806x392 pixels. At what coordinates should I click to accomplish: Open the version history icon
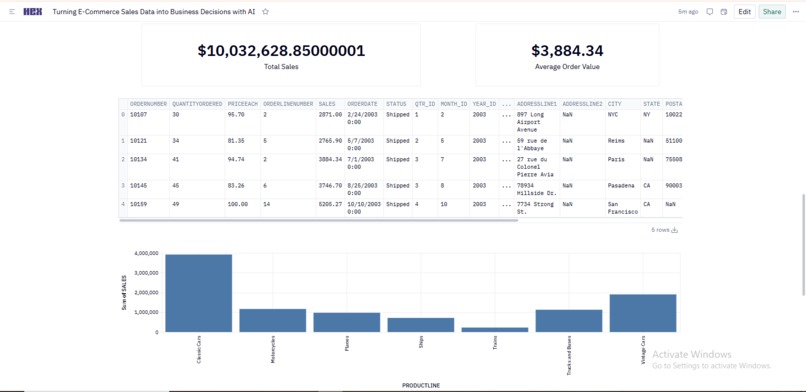point(724,12)
